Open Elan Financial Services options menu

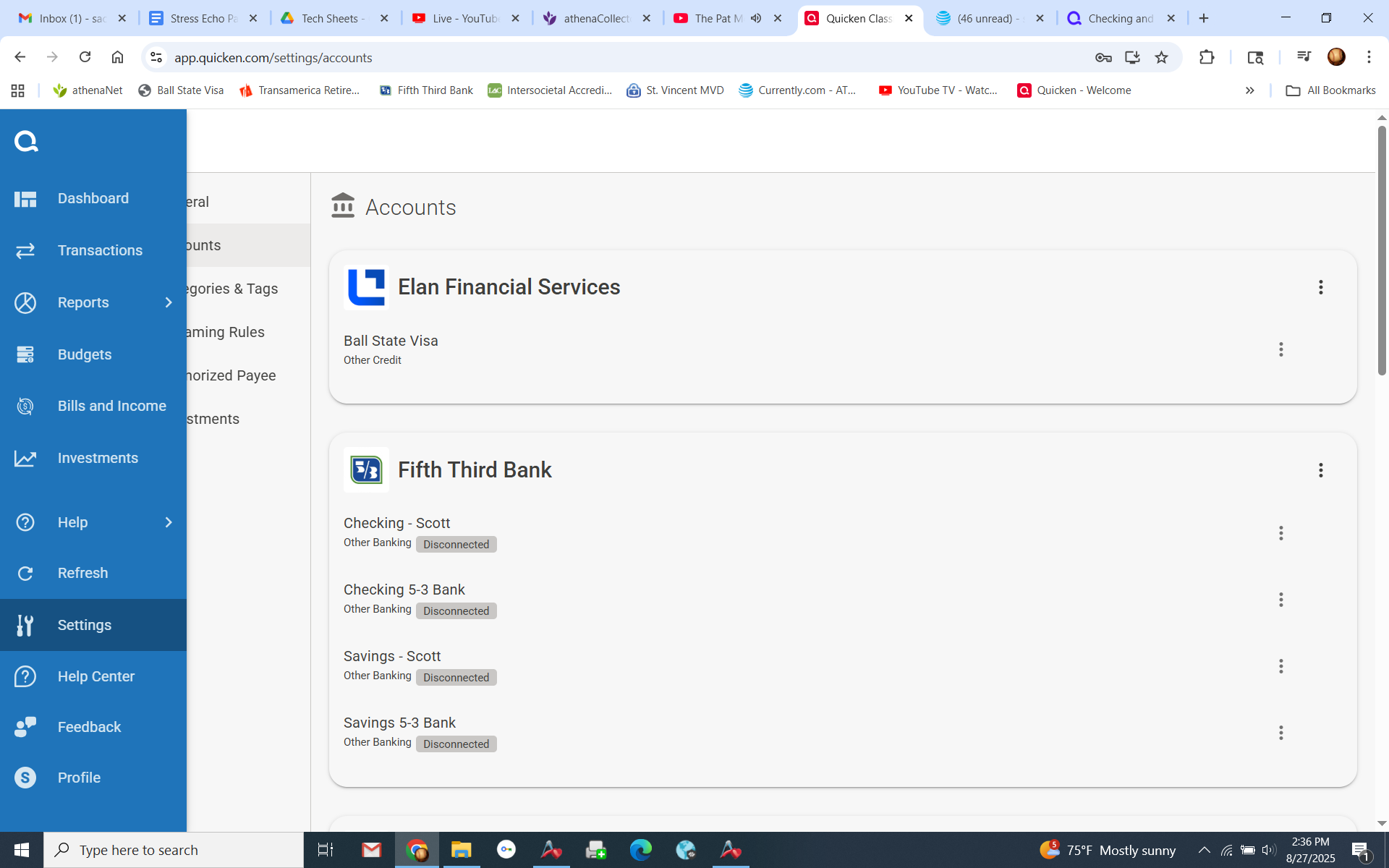click(x=1320, y=287)
